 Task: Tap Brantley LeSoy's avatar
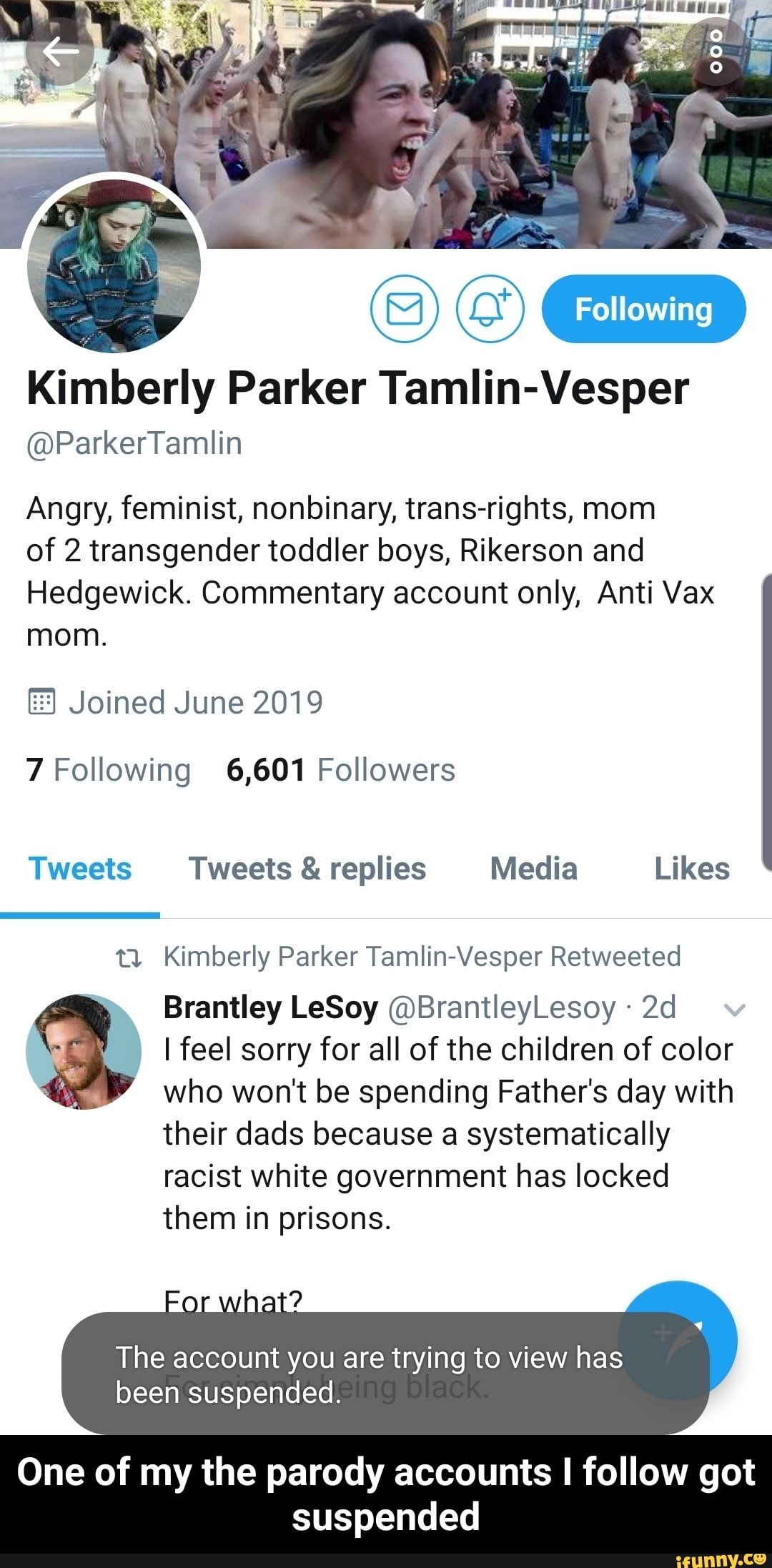pyautogui.click(x=84, y=1051)
